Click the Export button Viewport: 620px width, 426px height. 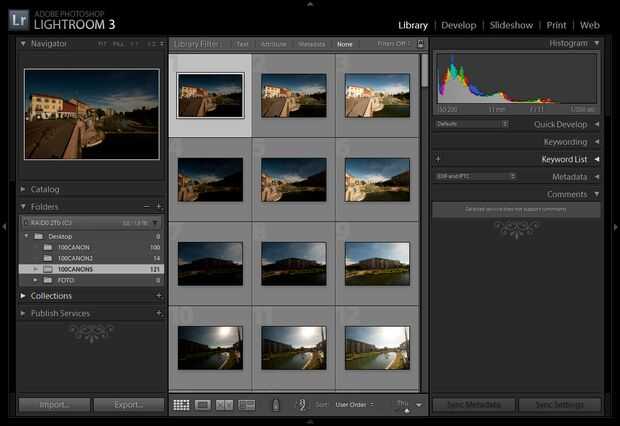tap(129, 405)
